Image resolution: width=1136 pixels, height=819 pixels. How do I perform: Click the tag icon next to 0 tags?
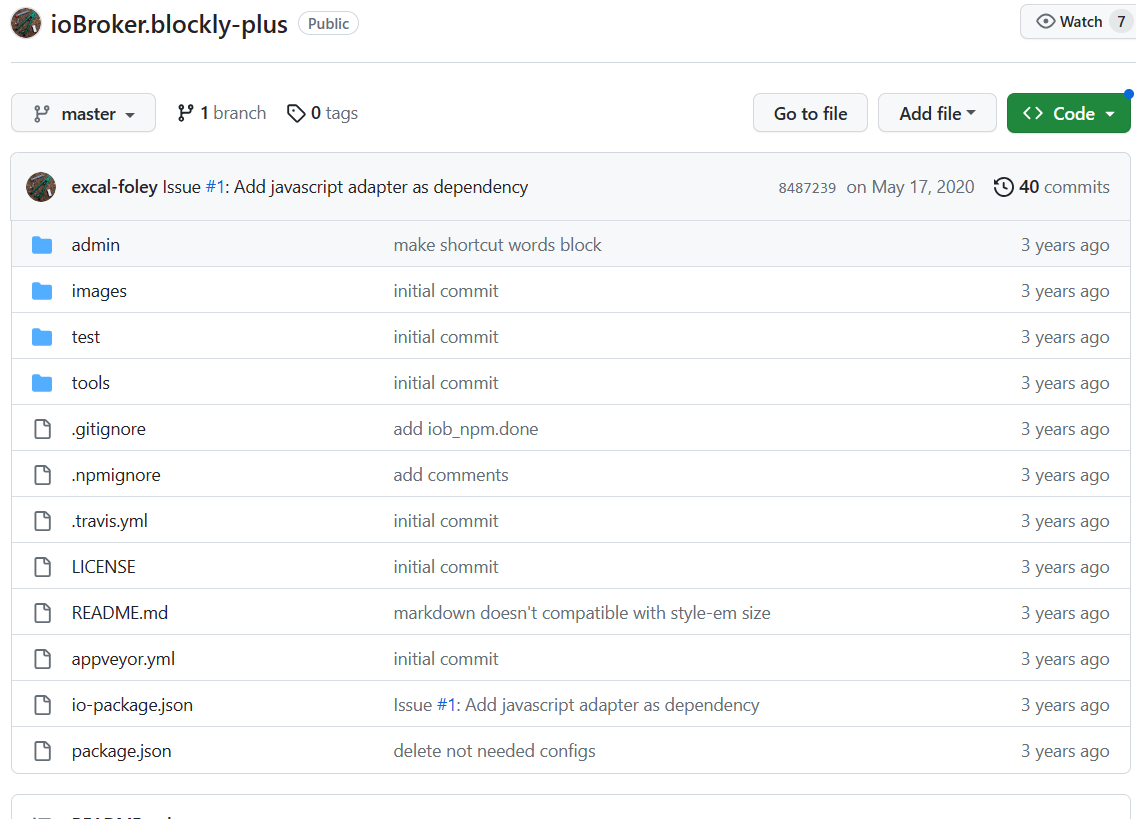(296, 114)
